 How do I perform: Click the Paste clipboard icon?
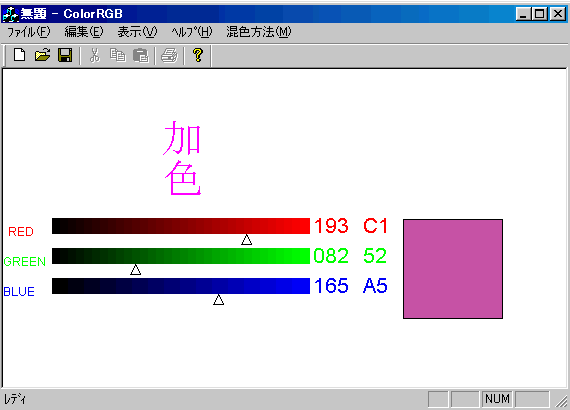coord(141,55)
